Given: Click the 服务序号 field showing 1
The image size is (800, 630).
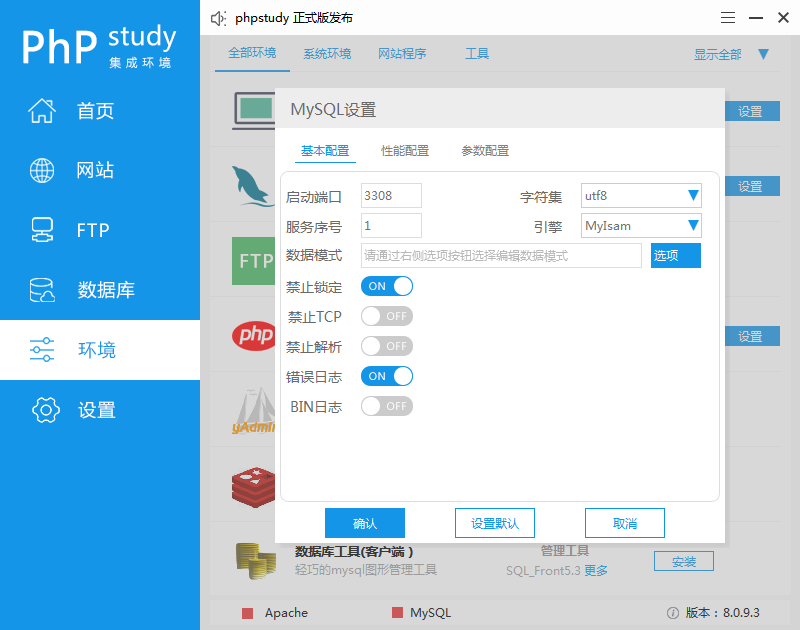Looking at the screenshot, I should [x=391, y=225].
